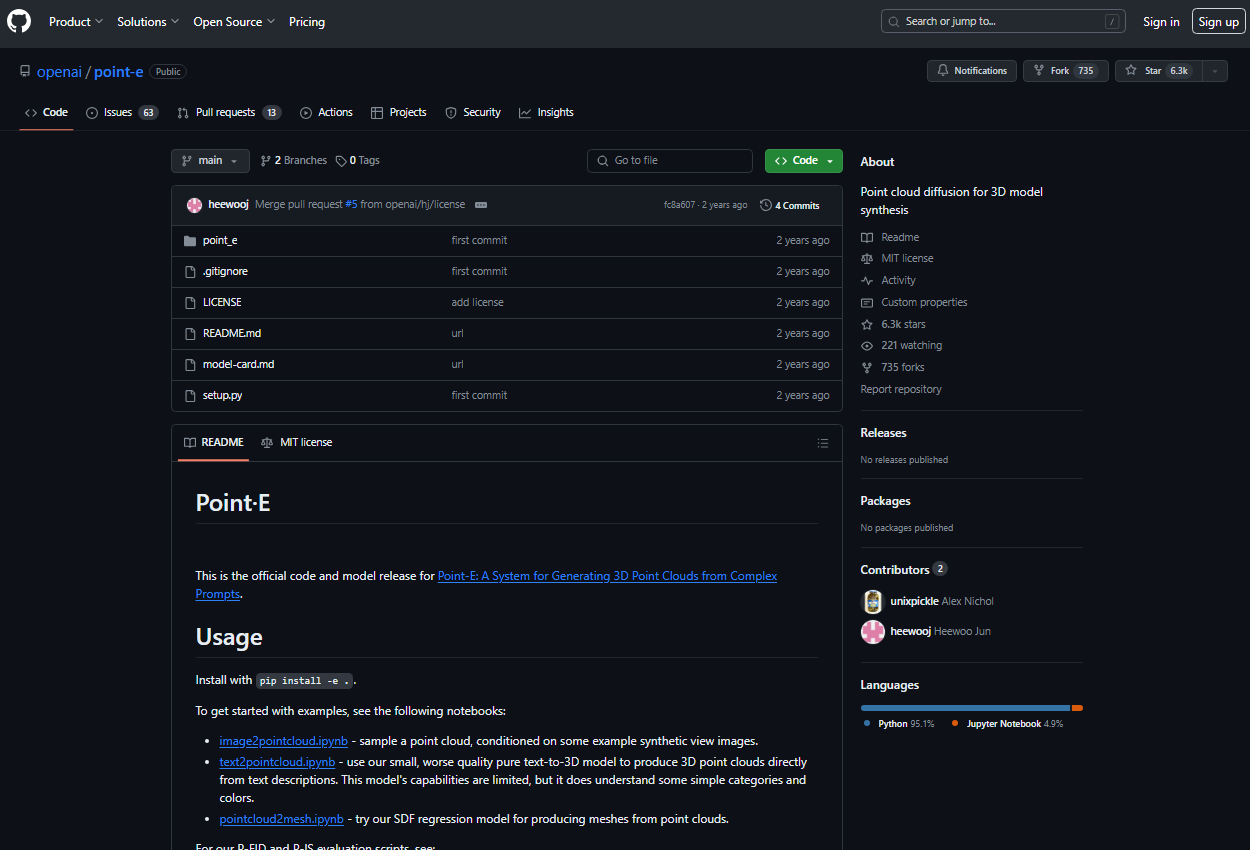Switch to the Projects tab

pyautogui.click(x=398, y=112)
